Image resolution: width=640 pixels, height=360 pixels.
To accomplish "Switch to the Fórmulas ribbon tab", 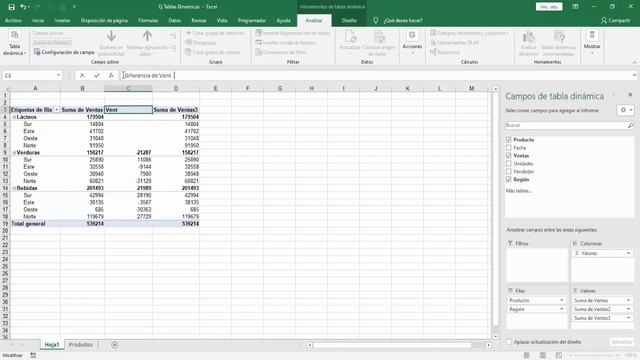I will (x=148, y=20).
